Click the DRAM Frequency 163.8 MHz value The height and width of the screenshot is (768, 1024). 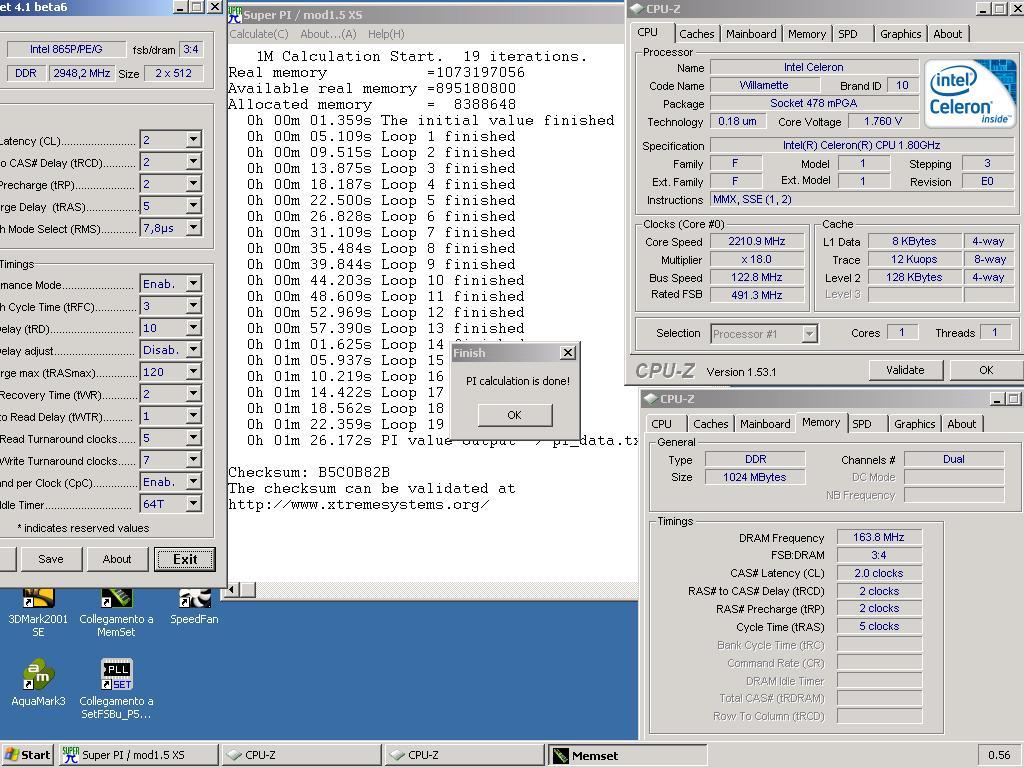coord(879,537)
